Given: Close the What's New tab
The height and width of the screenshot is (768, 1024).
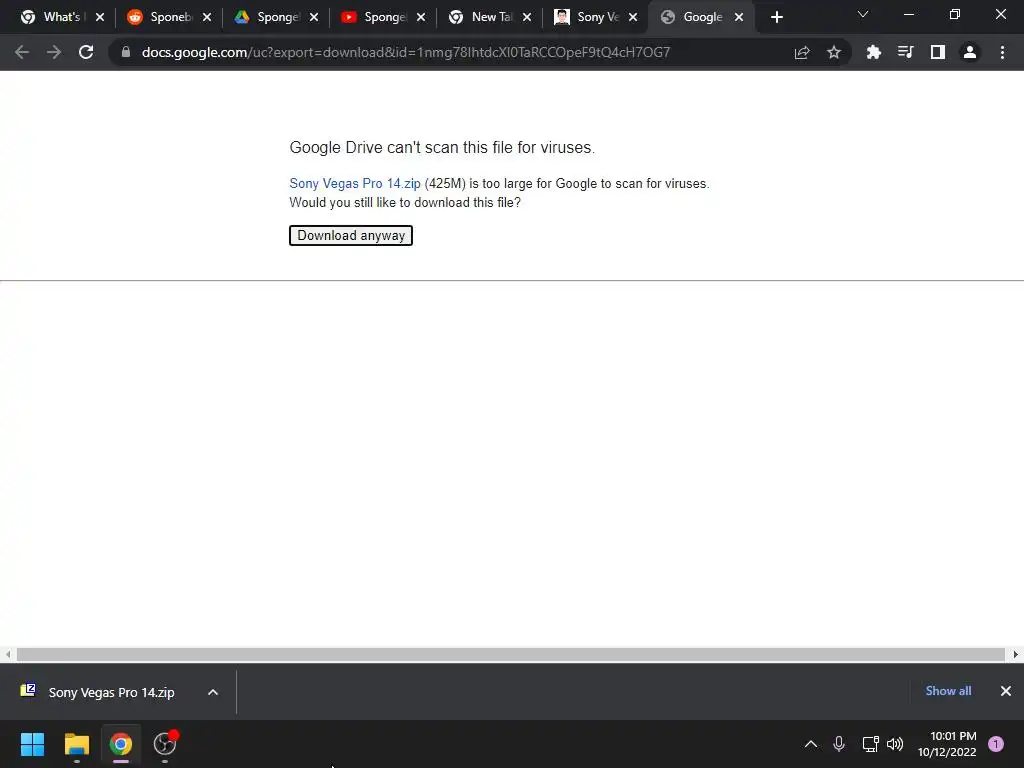Looking at the screenshot, I should (x=100, y=17).
